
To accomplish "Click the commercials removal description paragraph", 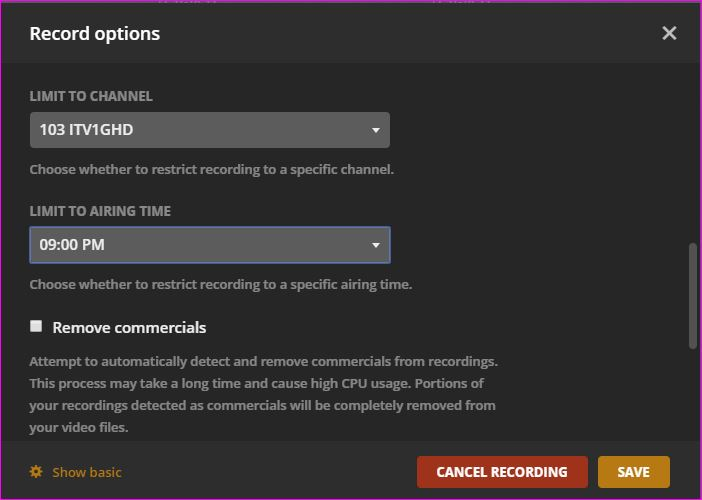I will click(263, 394).
